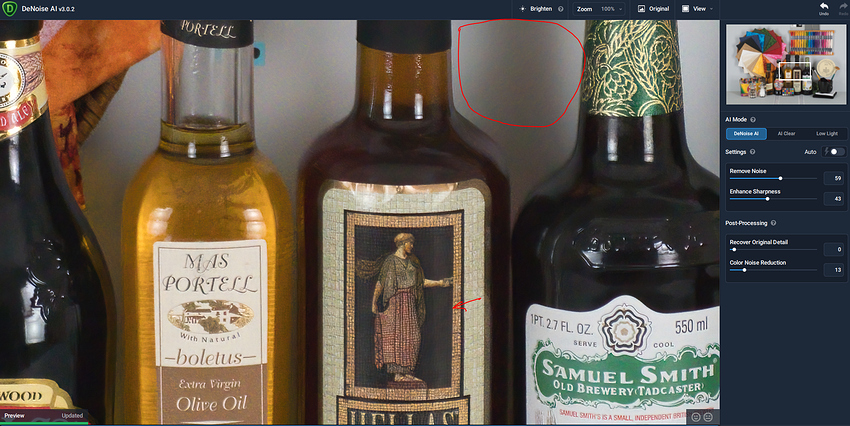Click the AI Mode heading text
Screen dimensions: 850x426
coord(736,119)
